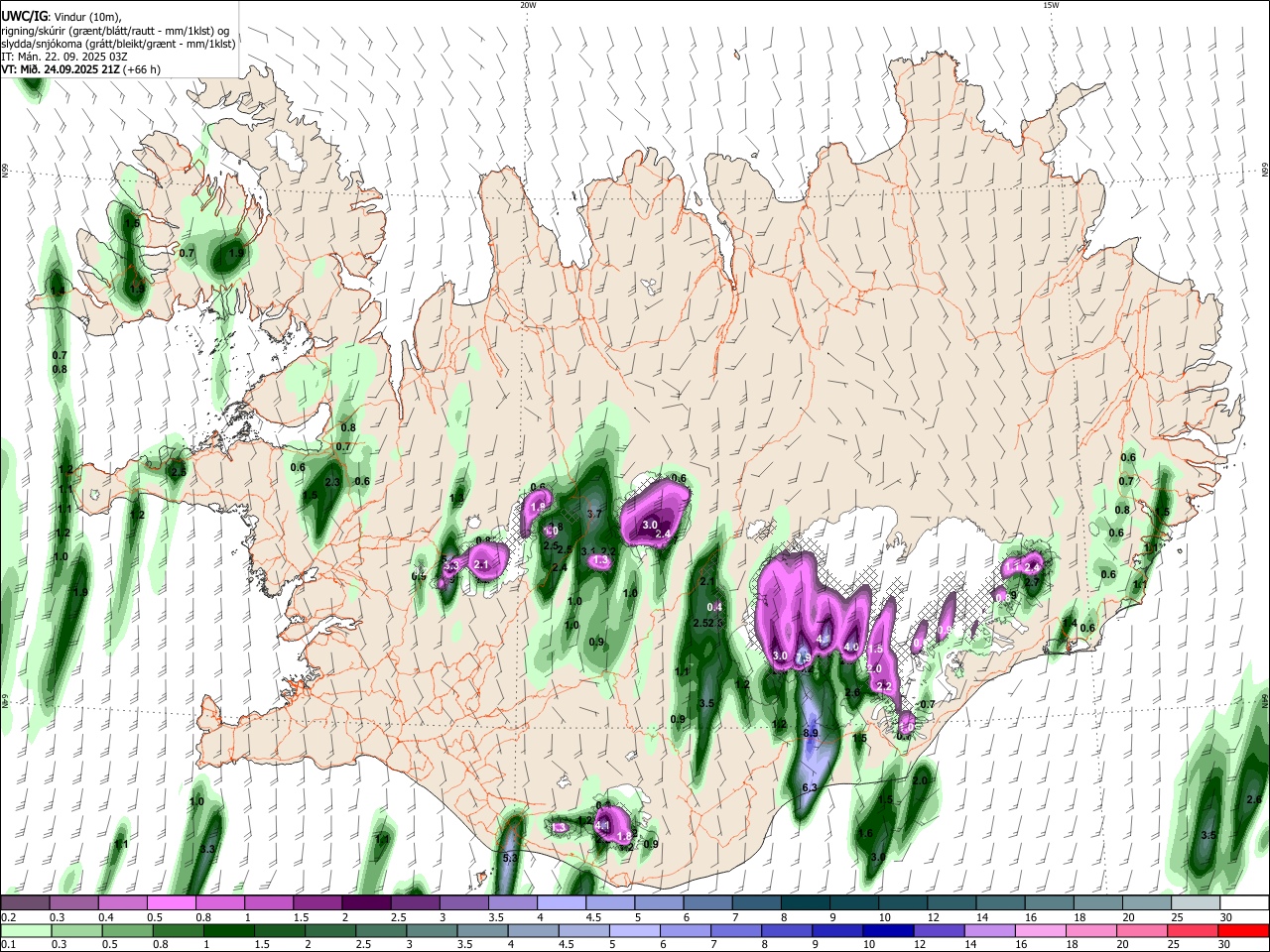Image resolution: width=1270 pixels, height=952 pixels.
Task: Pick the white 30 swatch, upper legend
Action: 1244,903
